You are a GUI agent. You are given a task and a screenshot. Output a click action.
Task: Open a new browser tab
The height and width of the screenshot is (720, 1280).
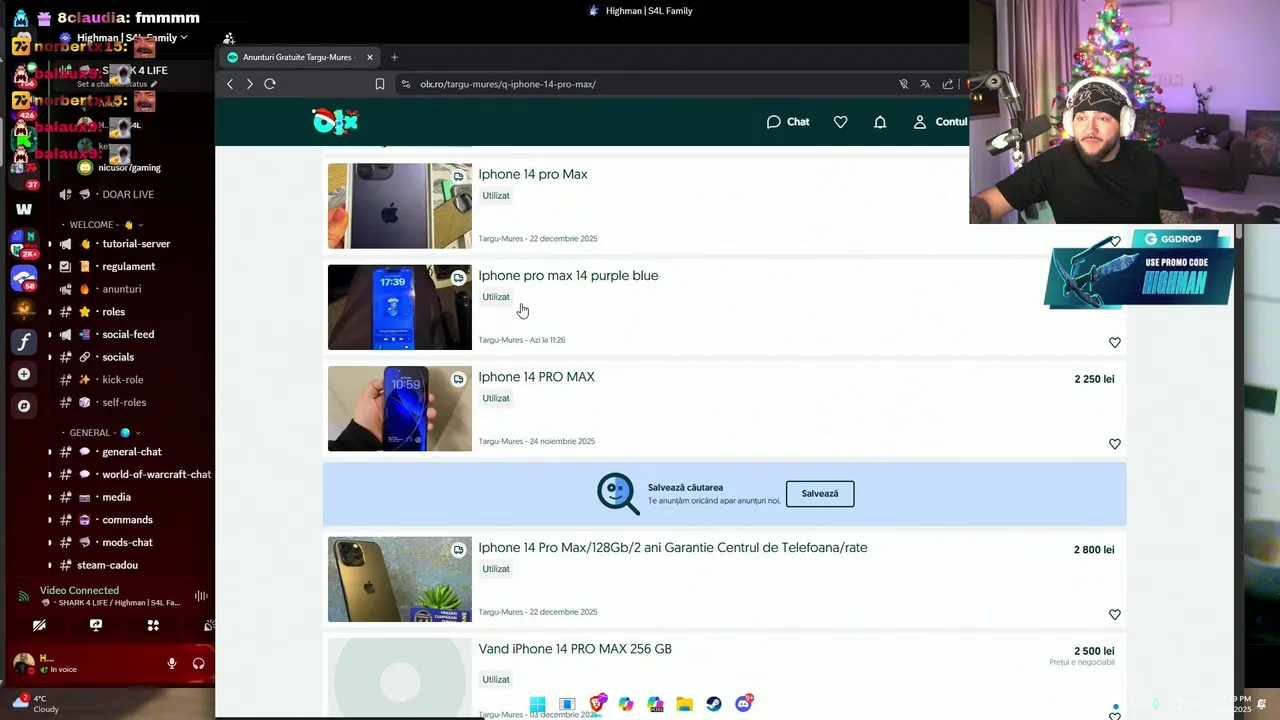[394, 57]
